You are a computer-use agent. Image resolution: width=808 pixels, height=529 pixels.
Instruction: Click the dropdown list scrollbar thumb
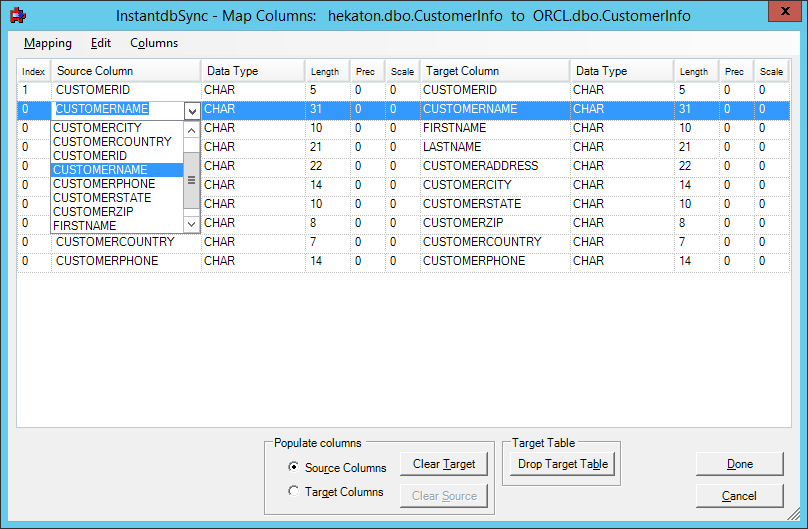(x=191, y=180)
